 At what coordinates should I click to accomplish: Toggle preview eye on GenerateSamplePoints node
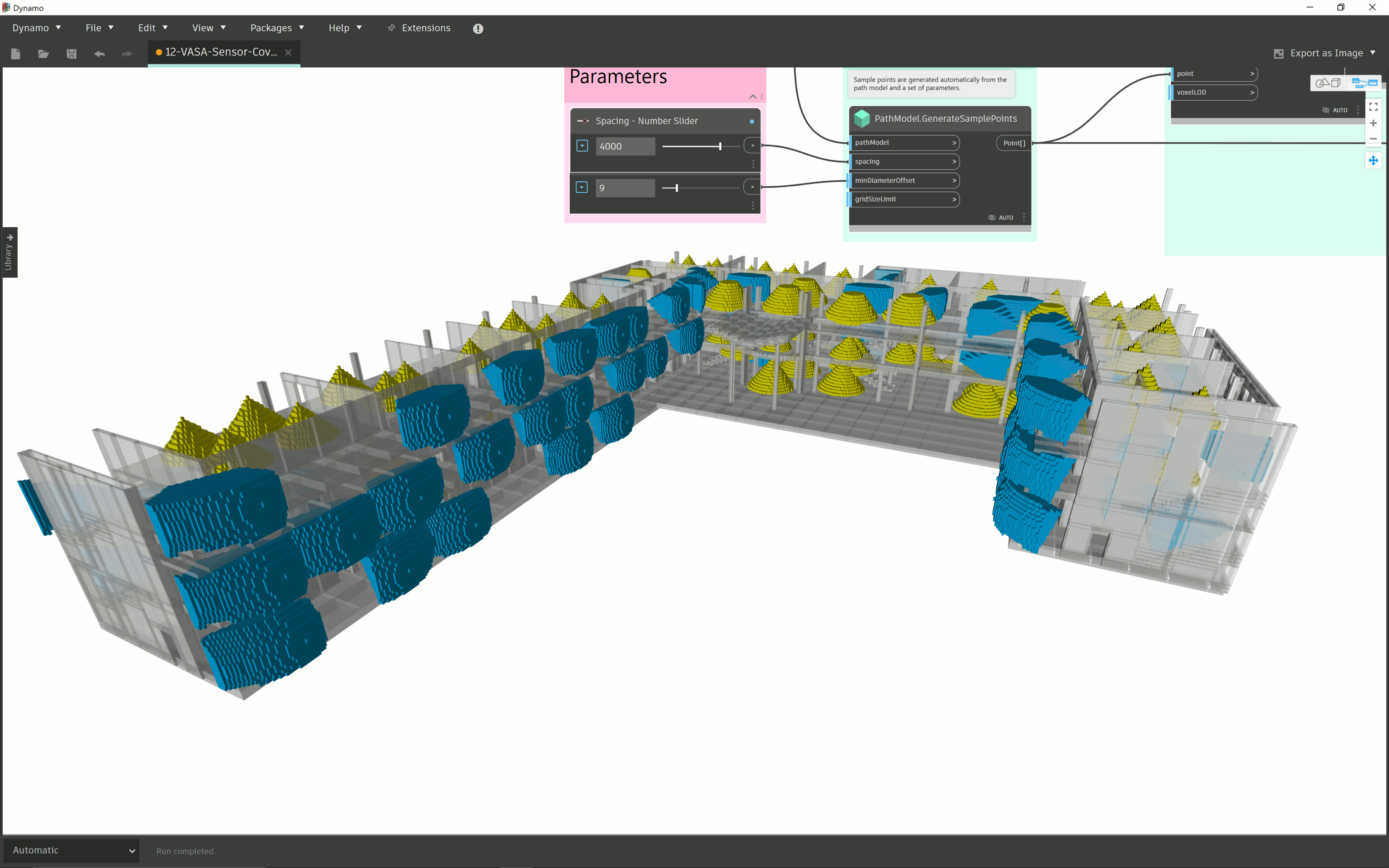point(991,217)
